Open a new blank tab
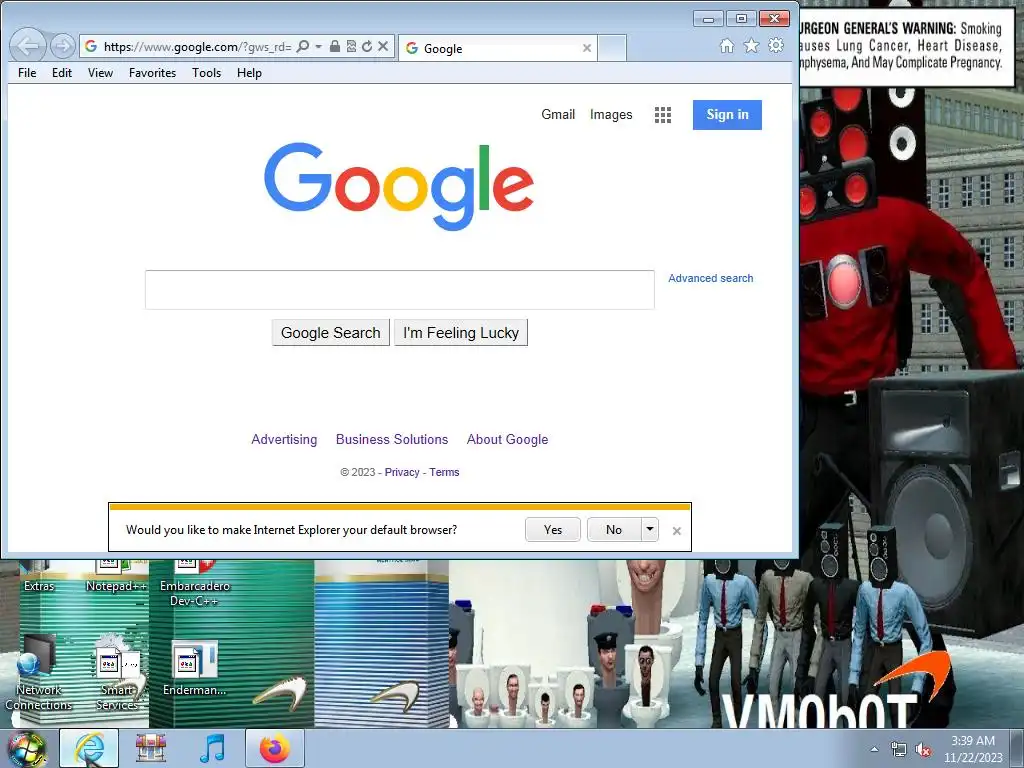 coord(612,48)
